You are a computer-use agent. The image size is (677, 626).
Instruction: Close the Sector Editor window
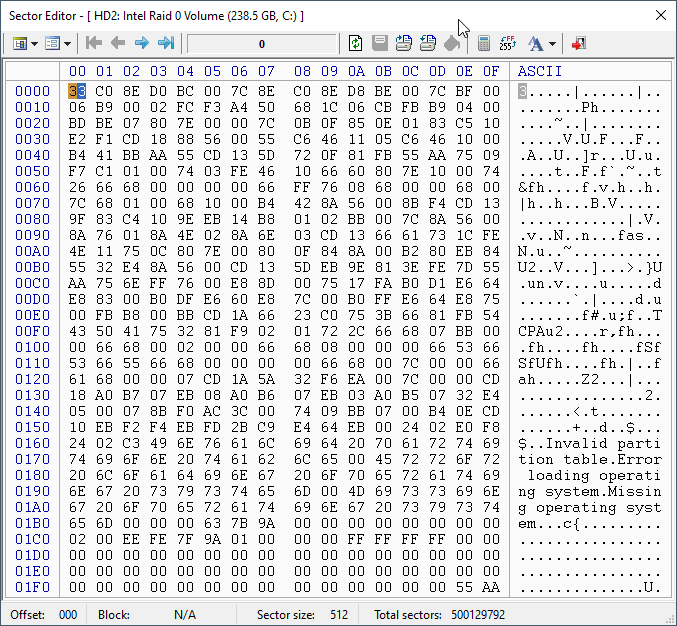point(660,16)
